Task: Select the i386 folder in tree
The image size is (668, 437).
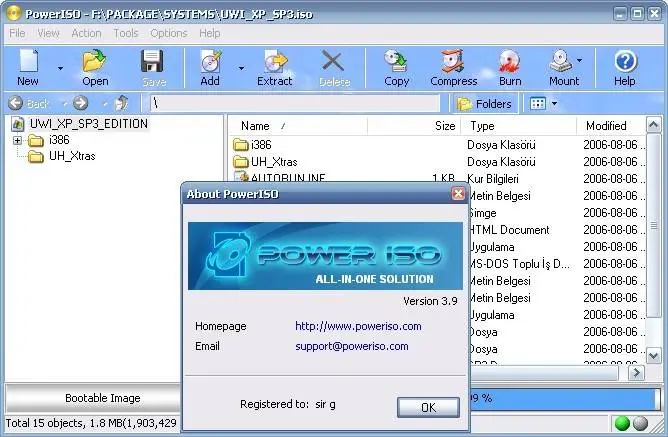Action: (x=59, y=140)
